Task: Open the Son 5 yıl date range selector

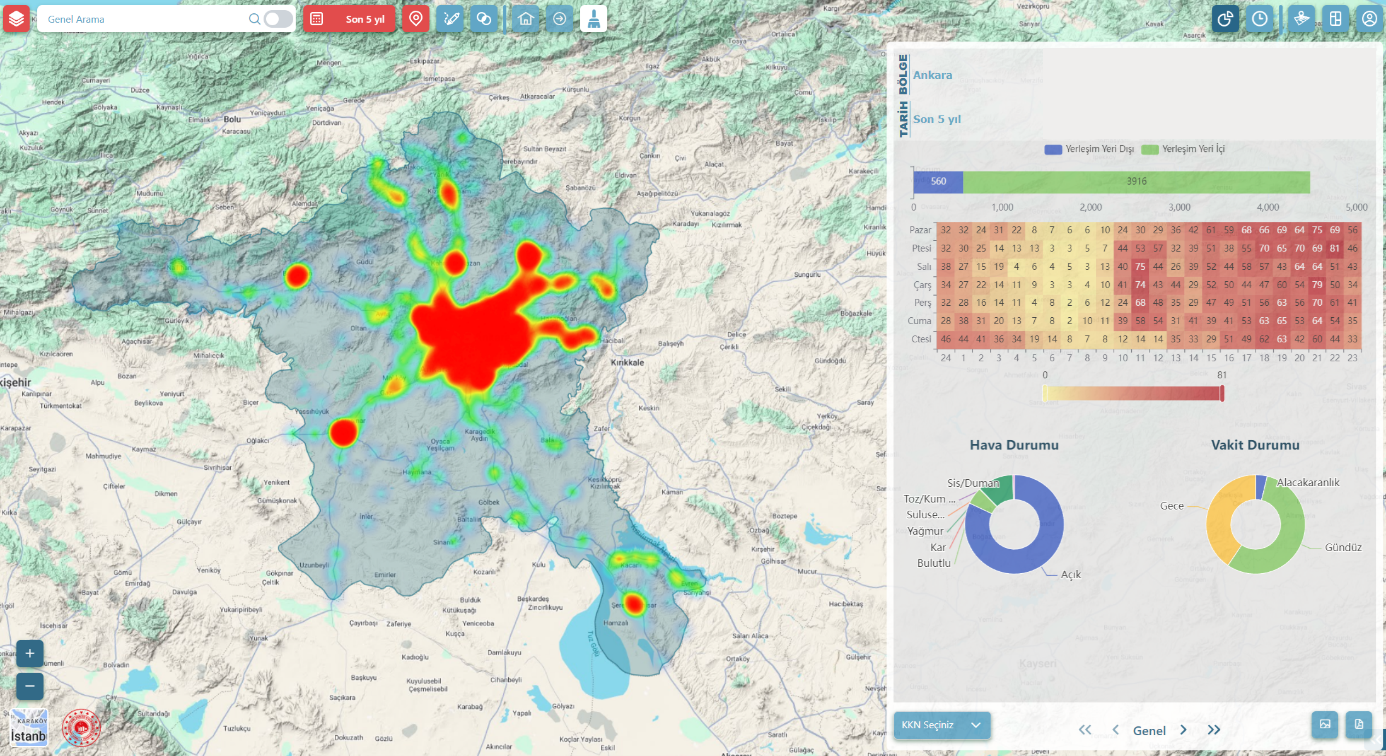Action: pyautogui.click(x=350, y=19)
